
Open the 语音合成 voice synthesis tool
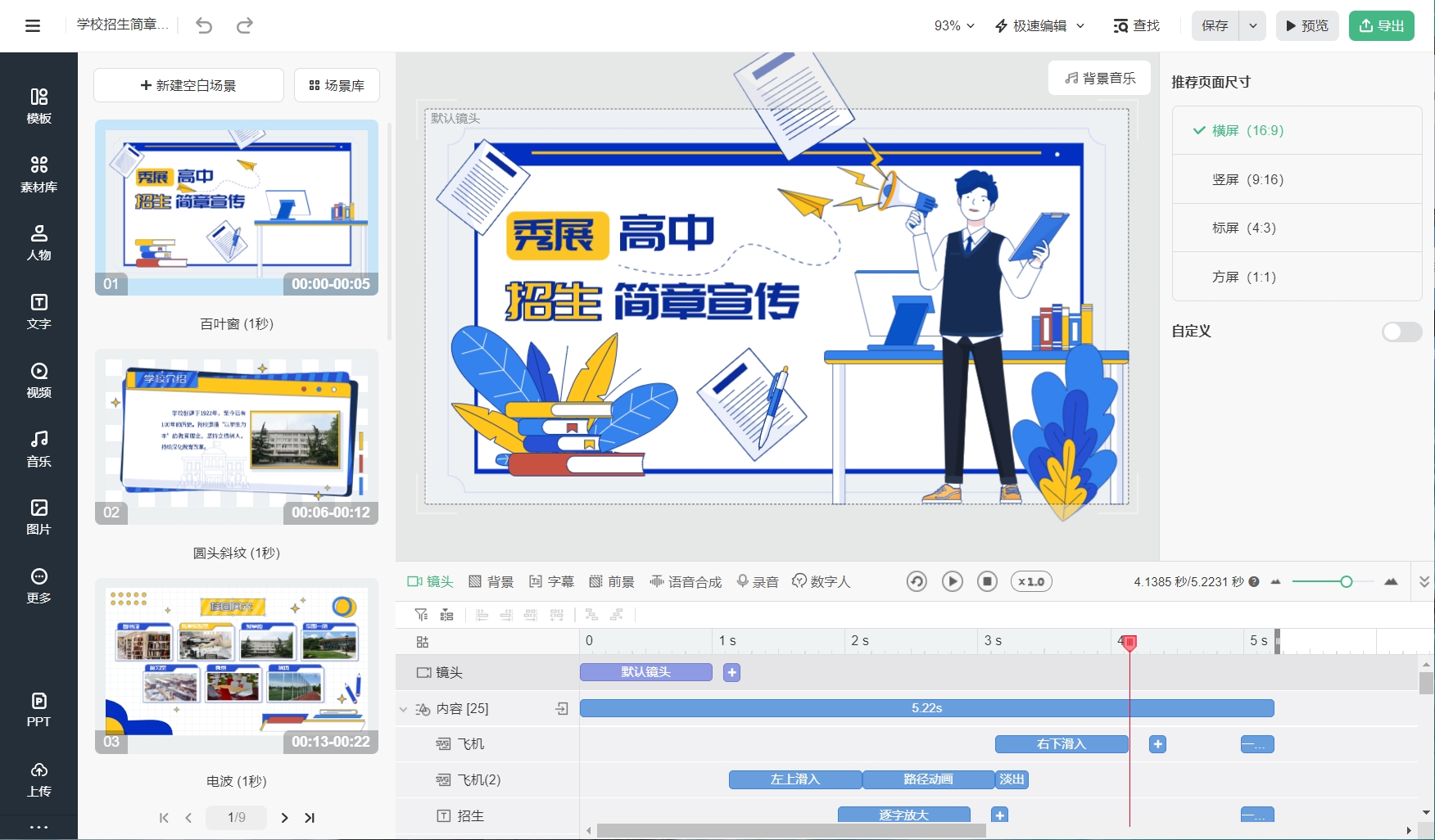point(686,581)
